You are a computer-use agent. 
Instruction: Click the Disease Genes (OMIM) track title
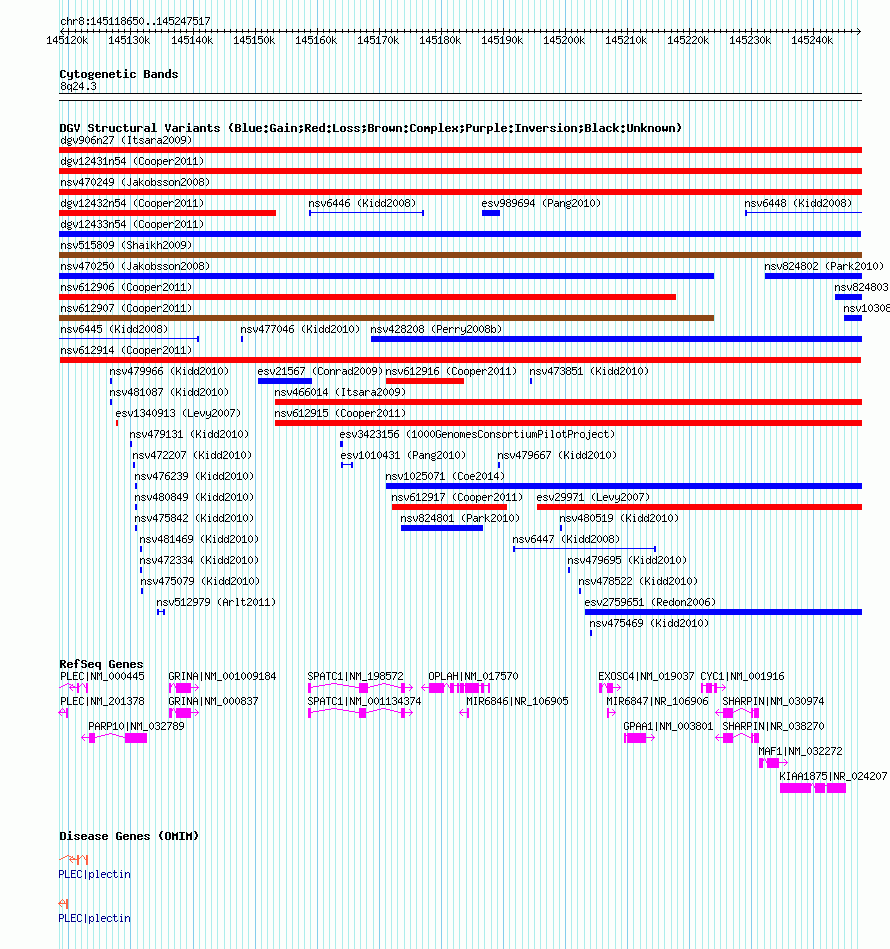click(x=129, y=836)
